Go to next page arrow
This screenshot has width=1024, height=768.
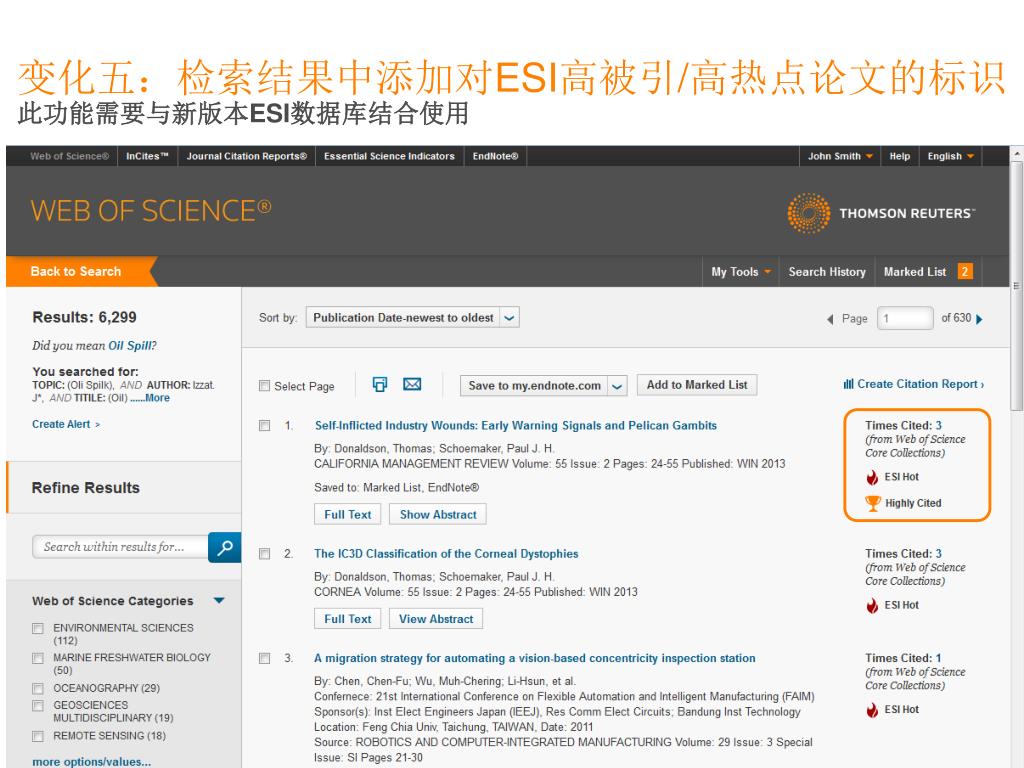click(979, 319)
